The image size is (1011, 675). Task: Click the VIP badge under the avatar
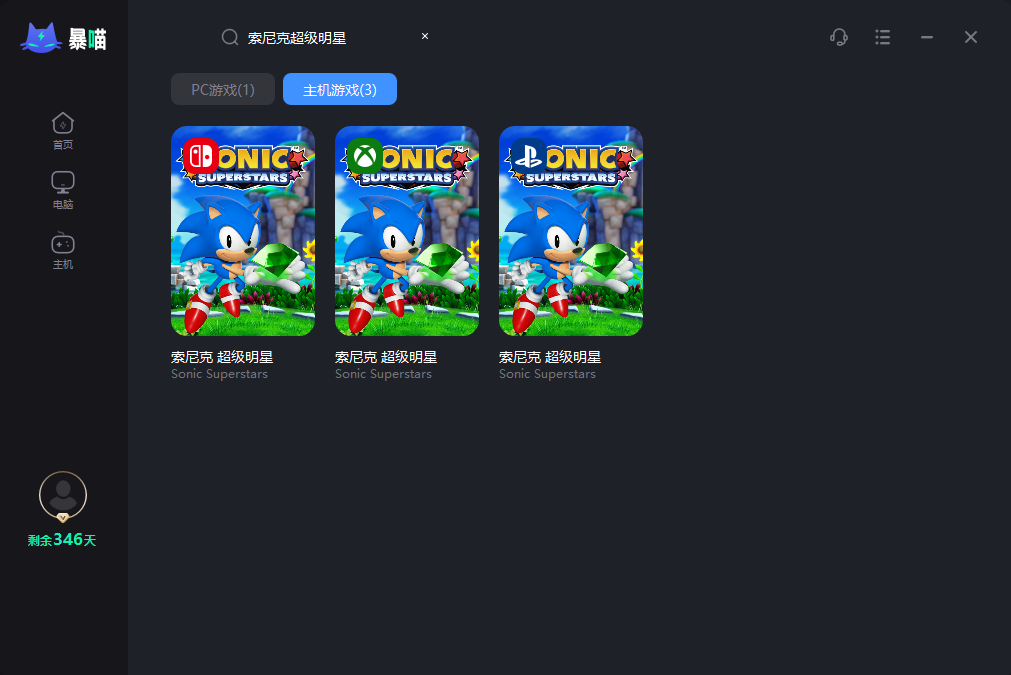coord(63,517)
